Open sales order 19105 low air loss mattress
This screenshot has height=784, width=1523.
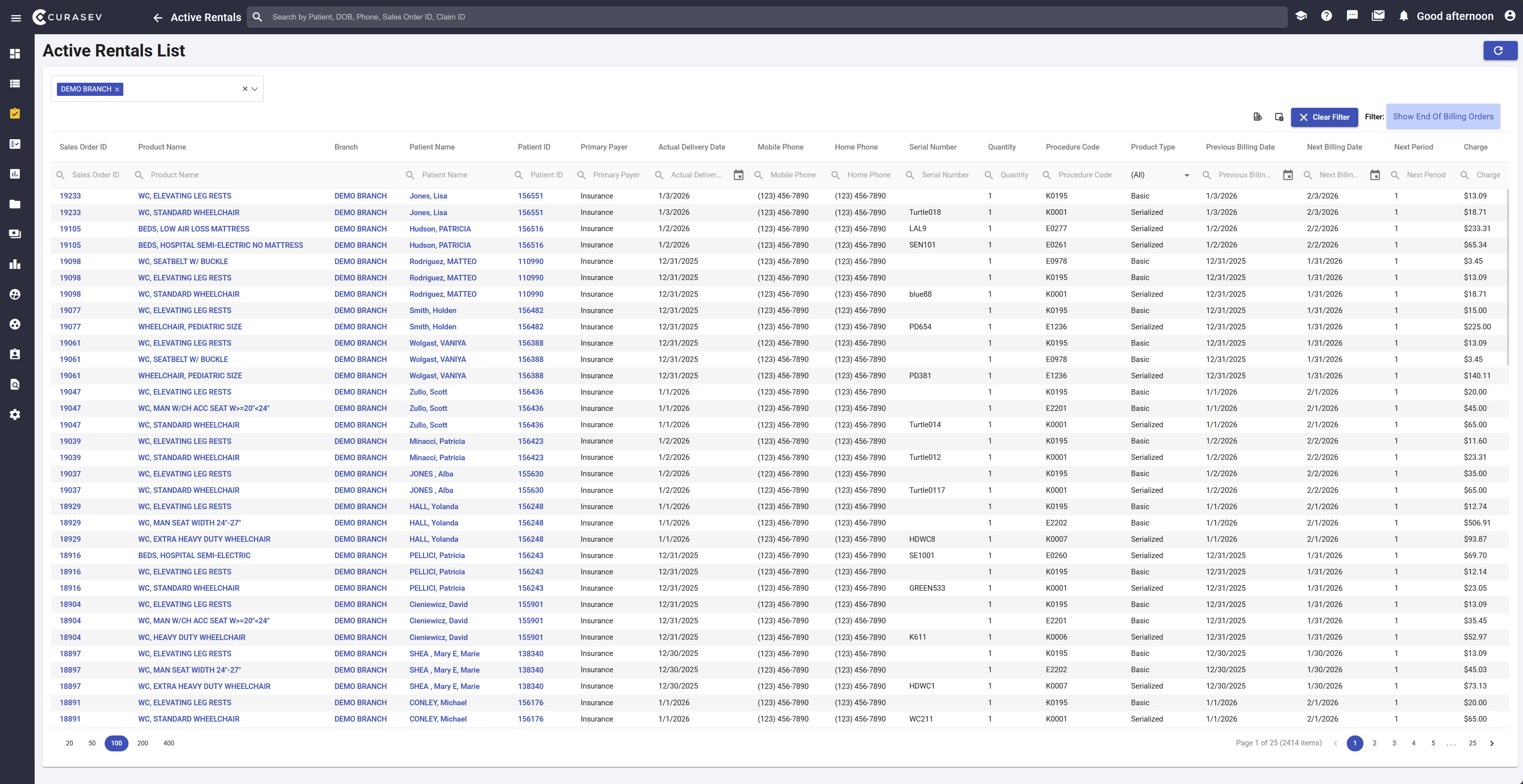[x=70, y=229]
